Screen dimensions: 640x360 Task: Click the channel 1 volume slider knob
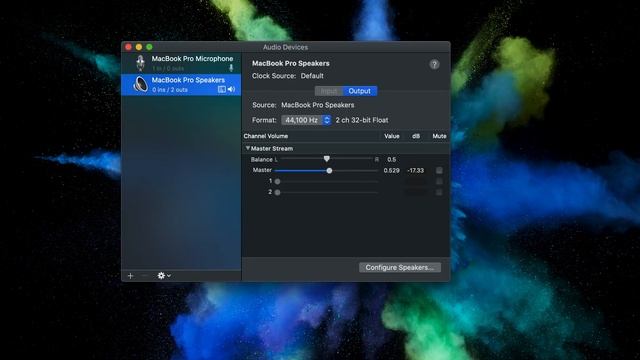click(278, 181)
